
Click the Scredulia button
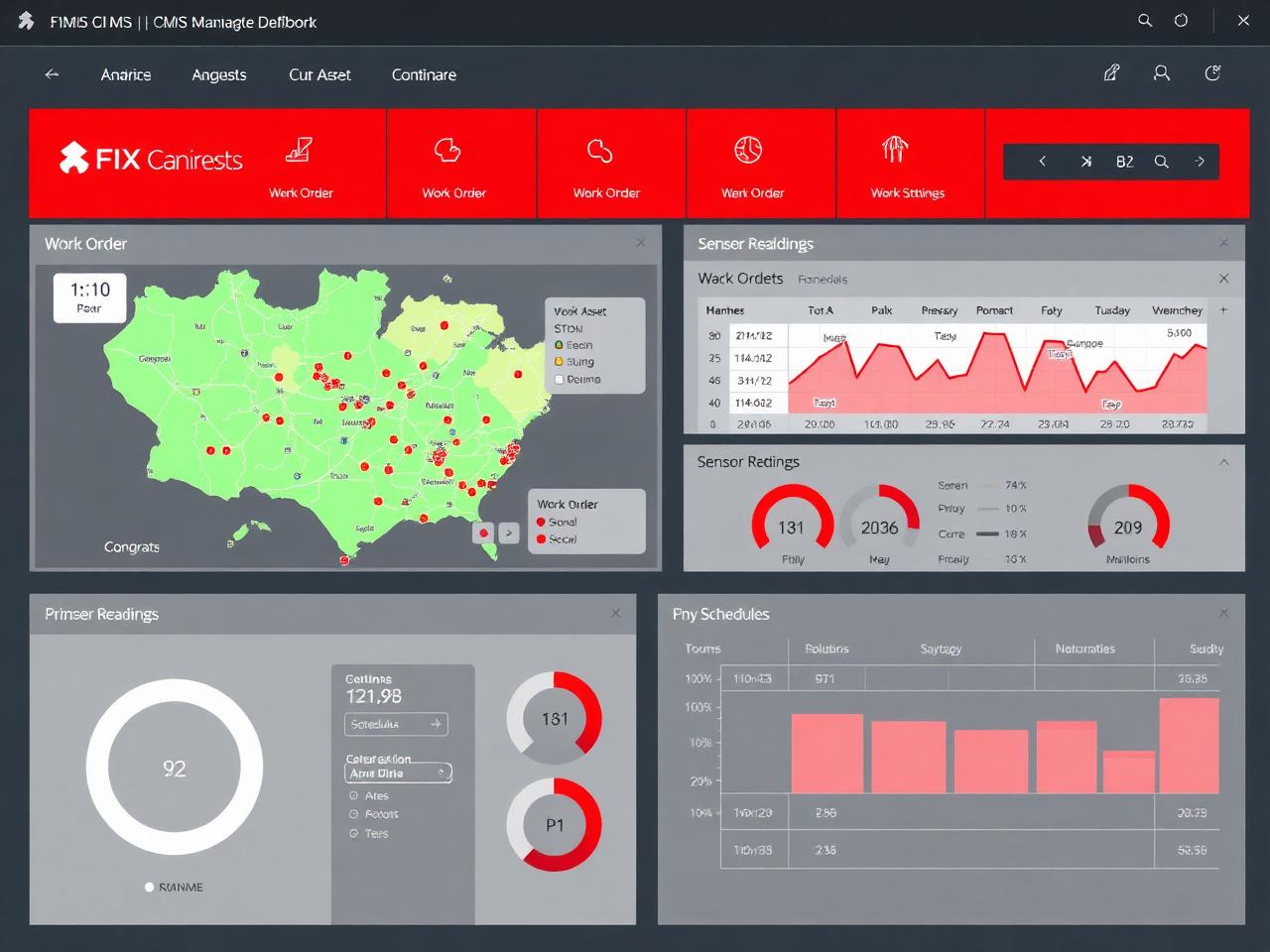[x=397, y=724]
